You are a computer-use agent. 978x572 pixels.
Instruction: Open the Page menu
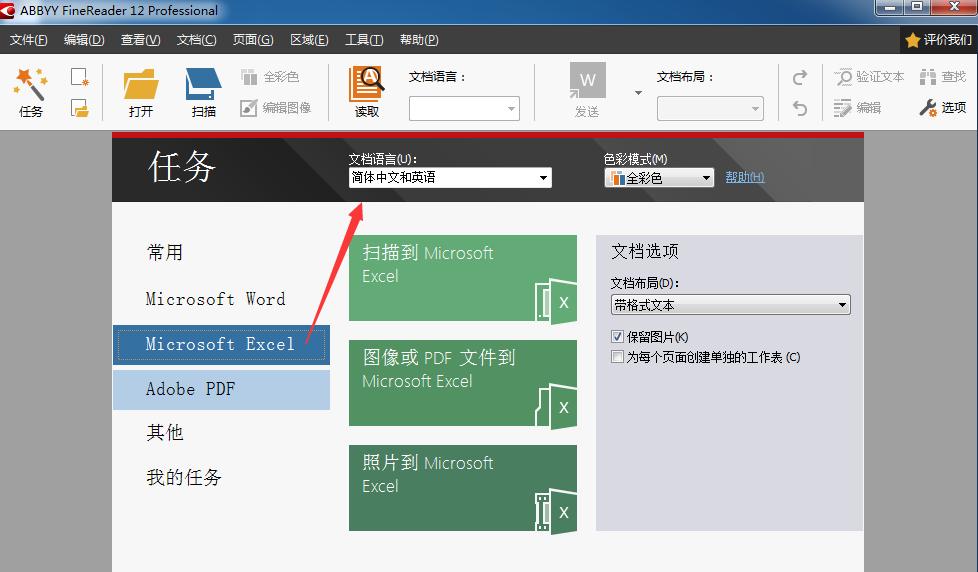[x=253, y=40]
